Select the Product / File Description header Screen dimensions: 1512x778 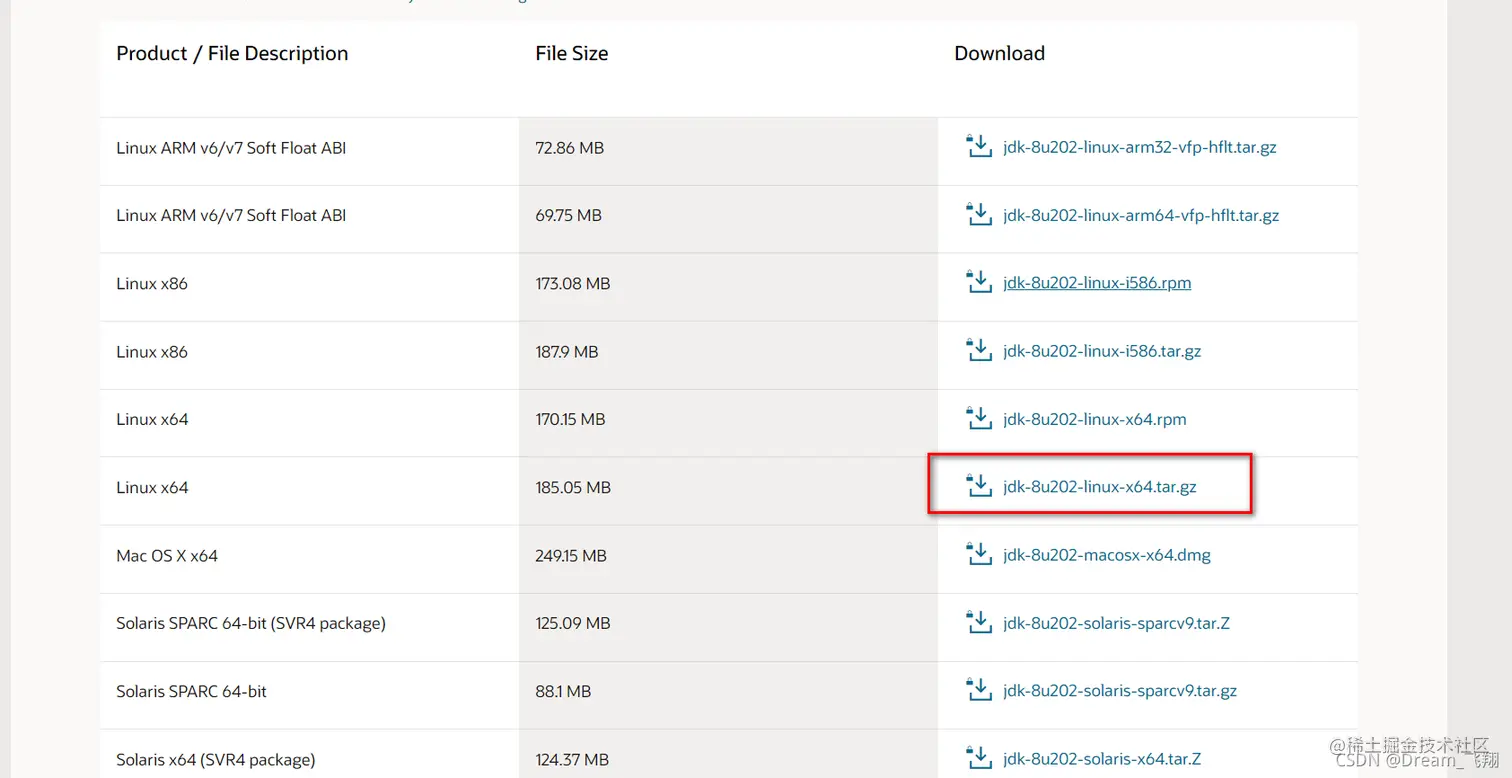click(x=232, y=54)
